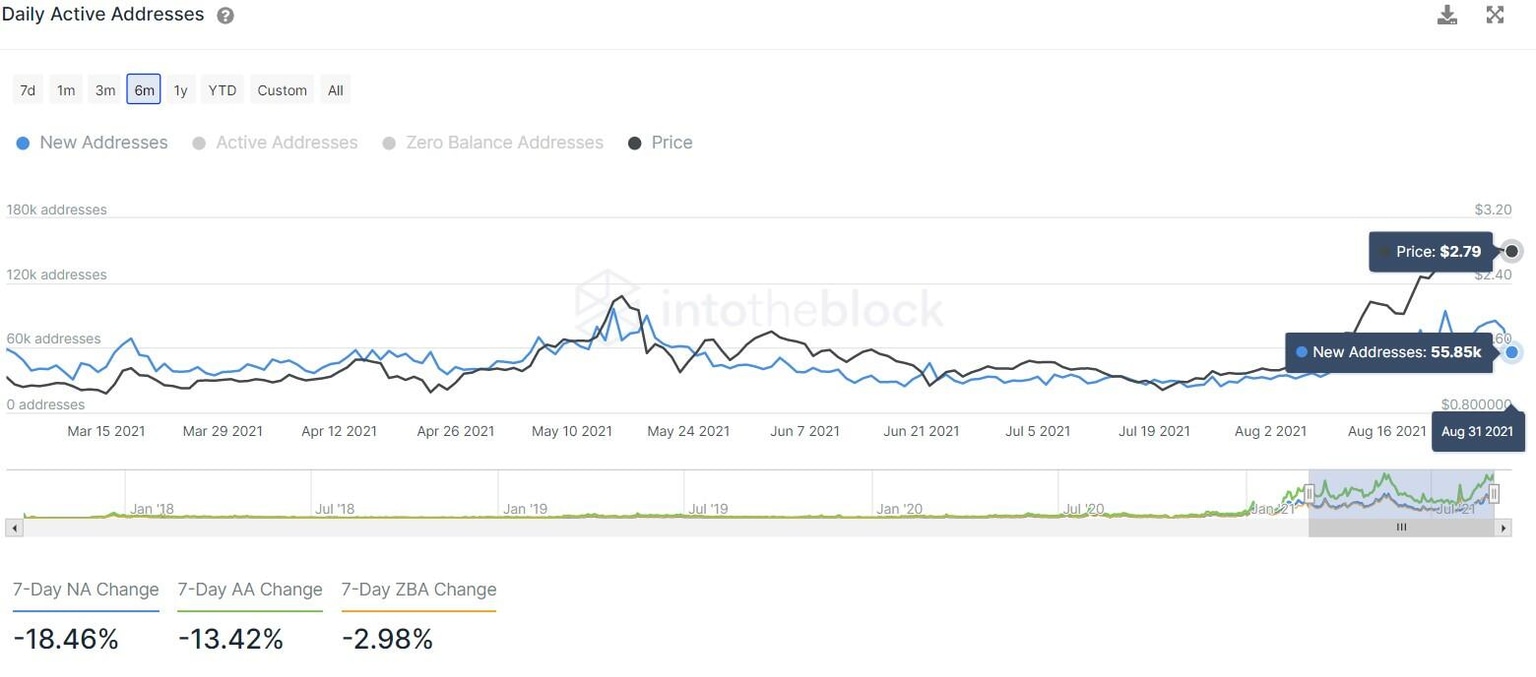View the 7-Day ZBA Change metric
This screenshot has width=1536, height=677.
[418, 589]
